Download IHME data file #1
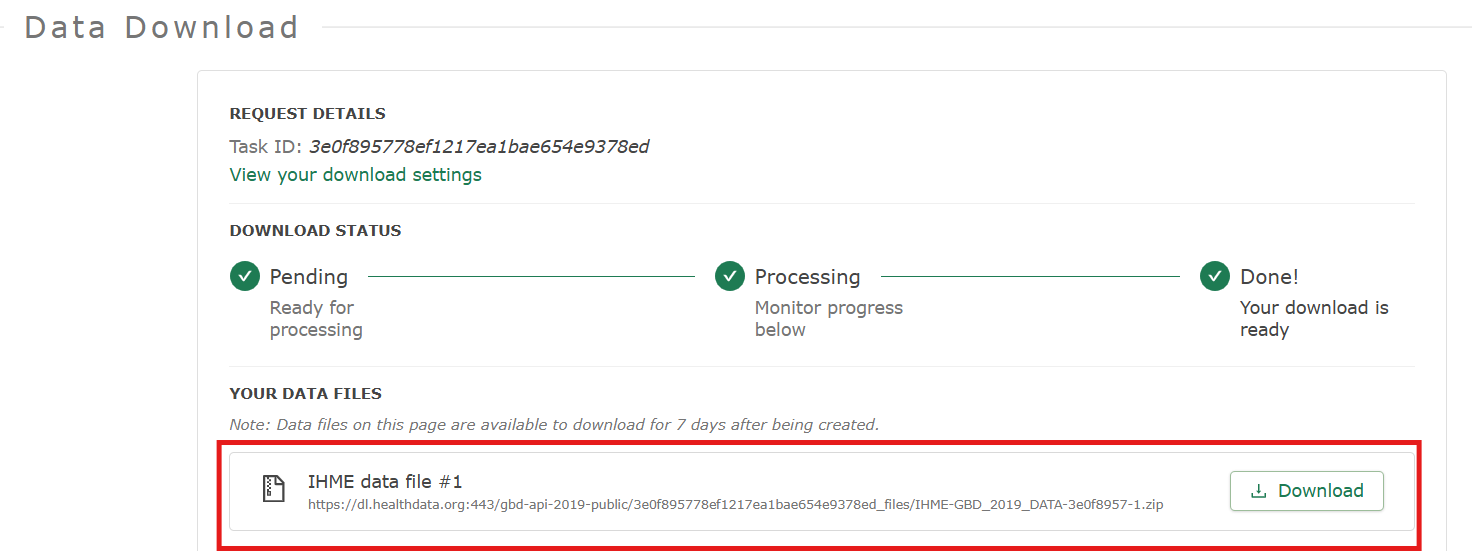Screen dimensions: 1472x551 pos(1306,491)
